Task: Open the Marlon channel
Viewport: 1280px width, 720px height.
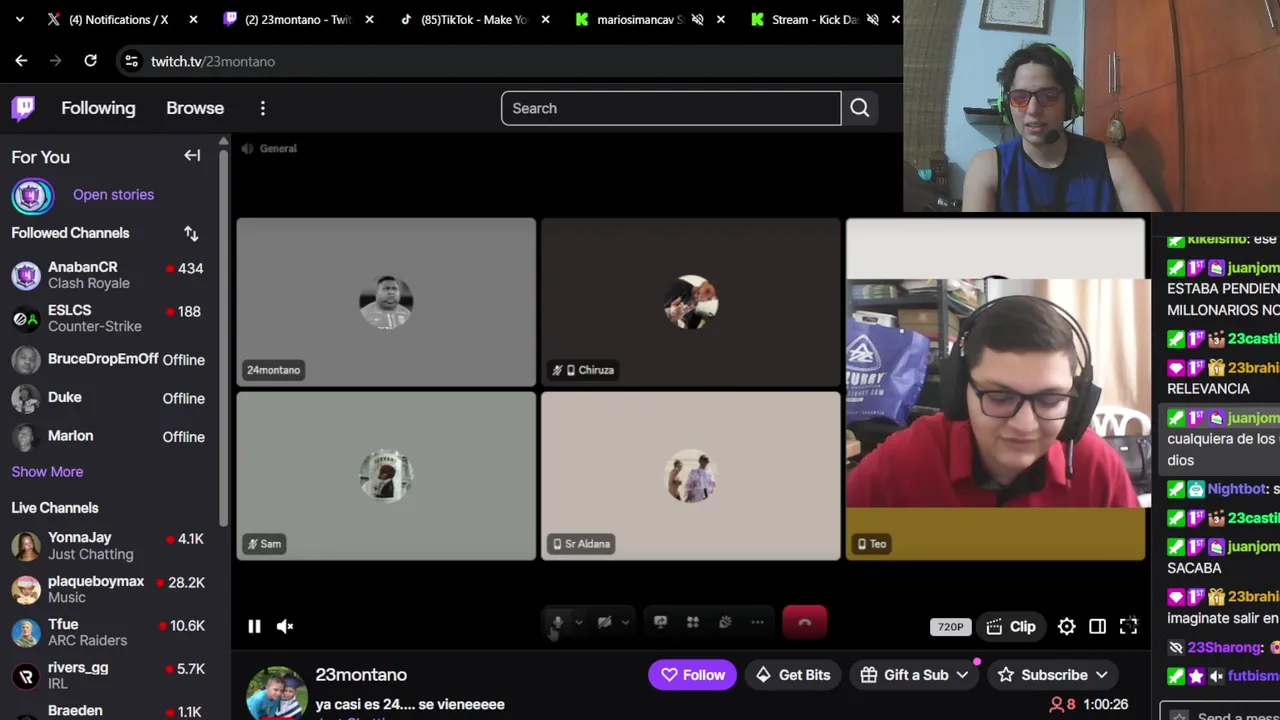Action: click(108, 436)
